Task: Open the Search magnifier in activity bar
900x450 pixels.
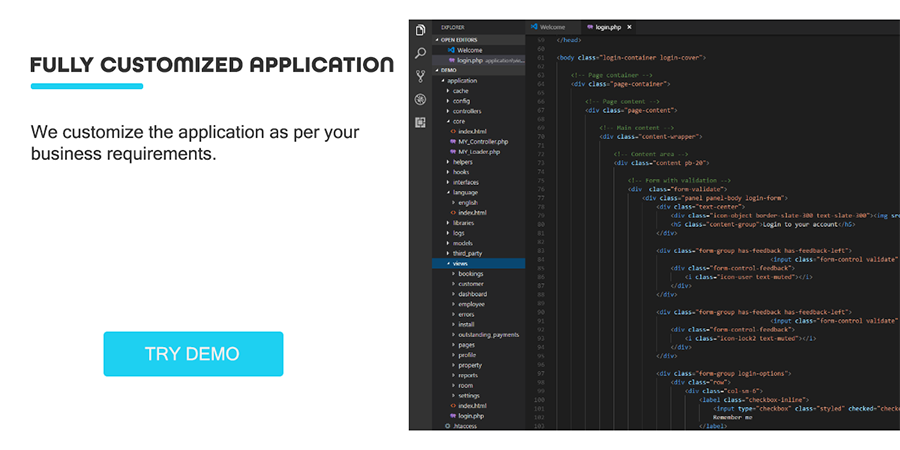Action: [420, 53]
